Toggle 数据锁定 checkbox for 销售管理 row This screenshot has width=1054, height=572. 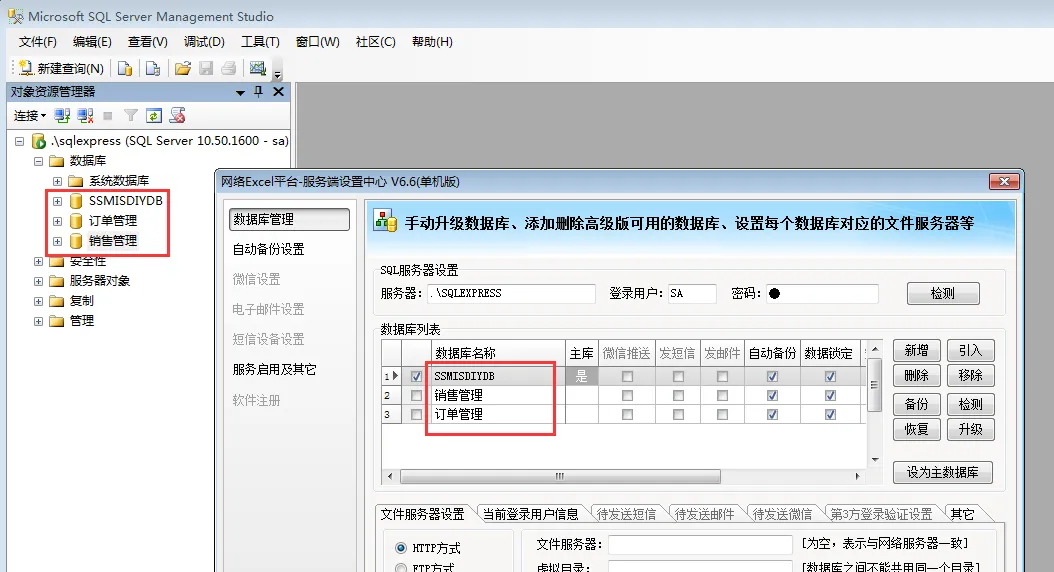(x=830, y=396)
